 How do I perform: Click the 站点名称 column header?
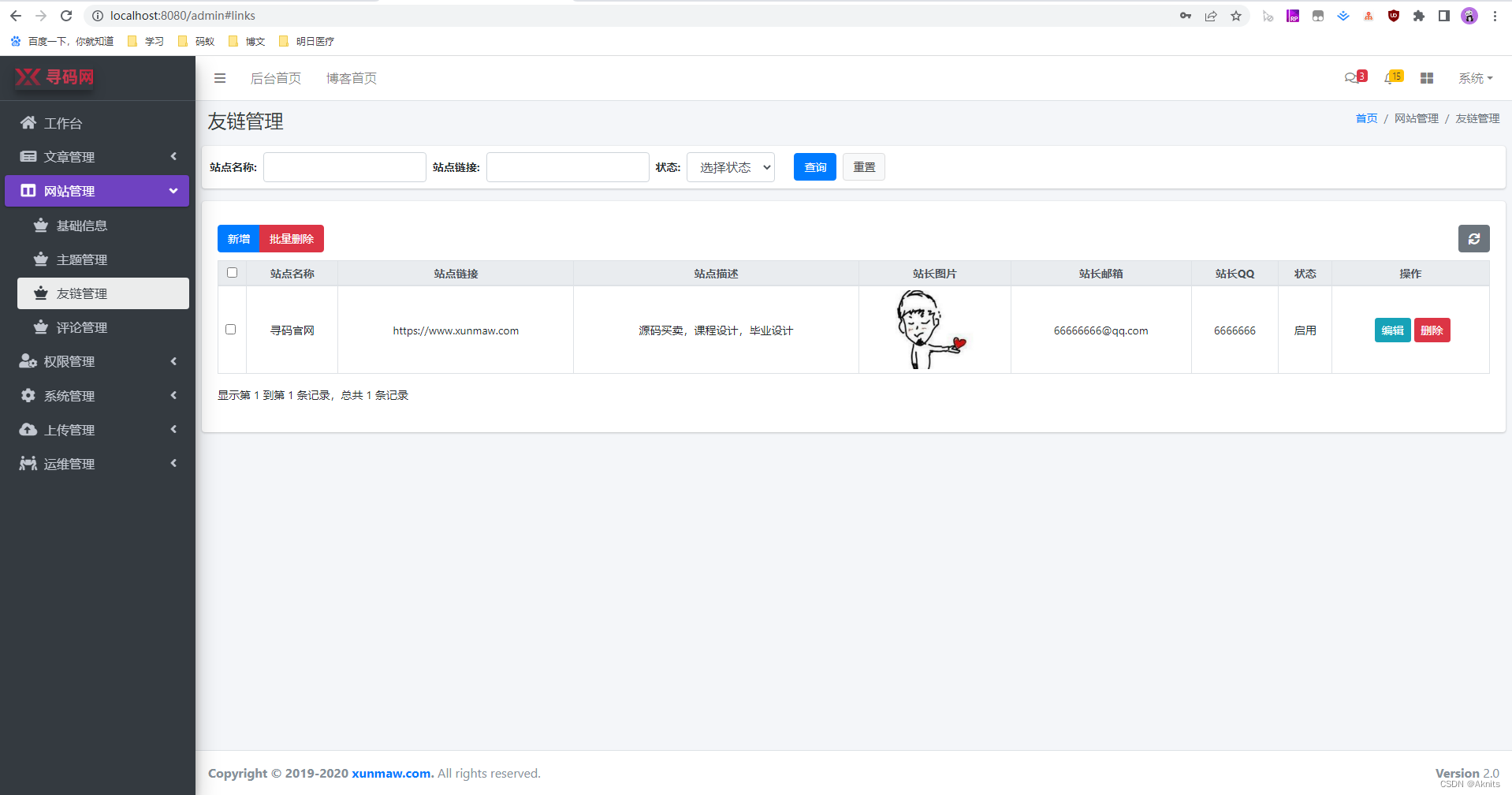click(x=292, y=274)
